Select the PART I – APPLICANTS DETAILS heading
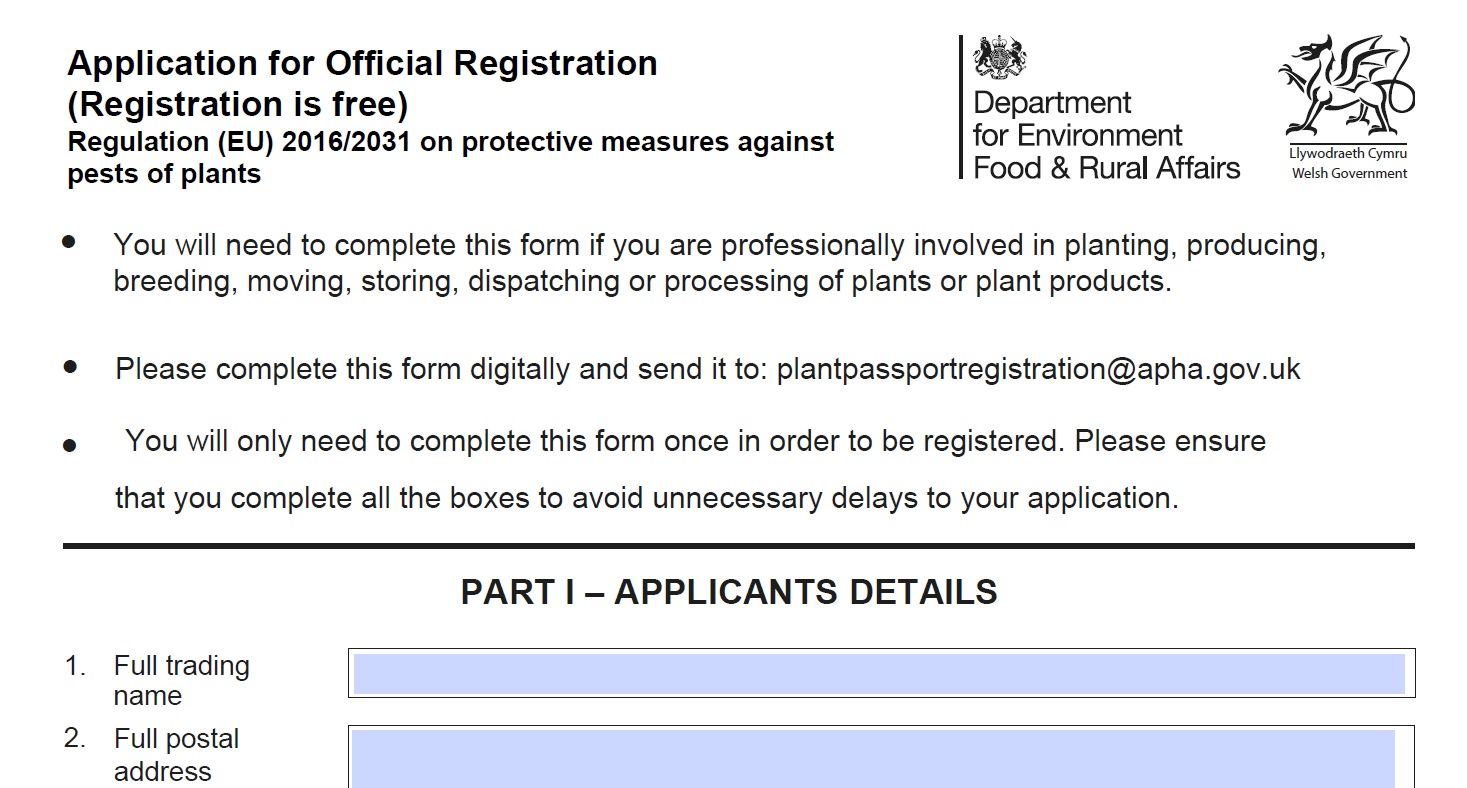 pyautogui.click(x=728, y=592)
